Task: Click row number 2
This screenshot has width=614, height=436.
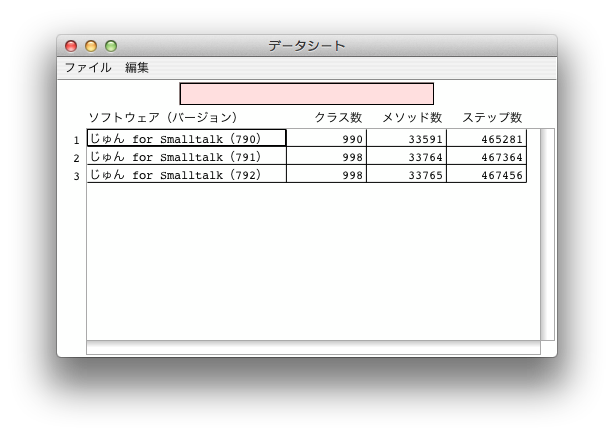Action: tap(76, 158)
